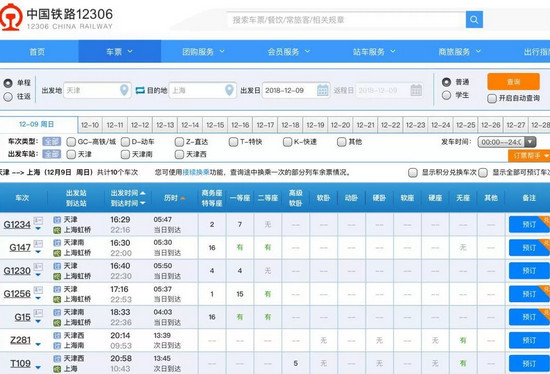Click origin station icon for Z281 天津西
Screen dimensions: 550x374
tap(57, 335)
